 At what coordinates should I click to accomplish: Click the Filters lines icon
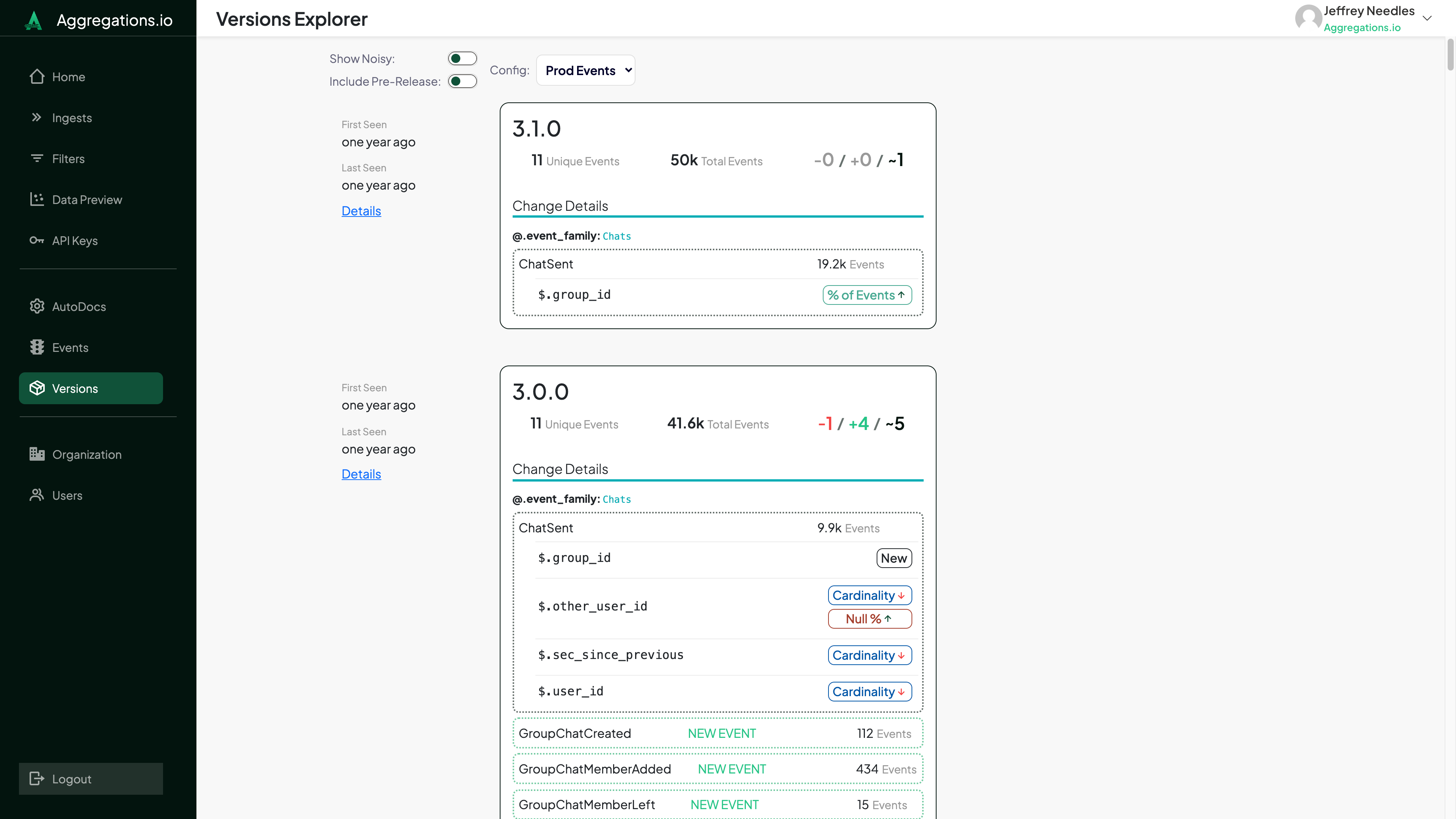(x=37, y=159)
